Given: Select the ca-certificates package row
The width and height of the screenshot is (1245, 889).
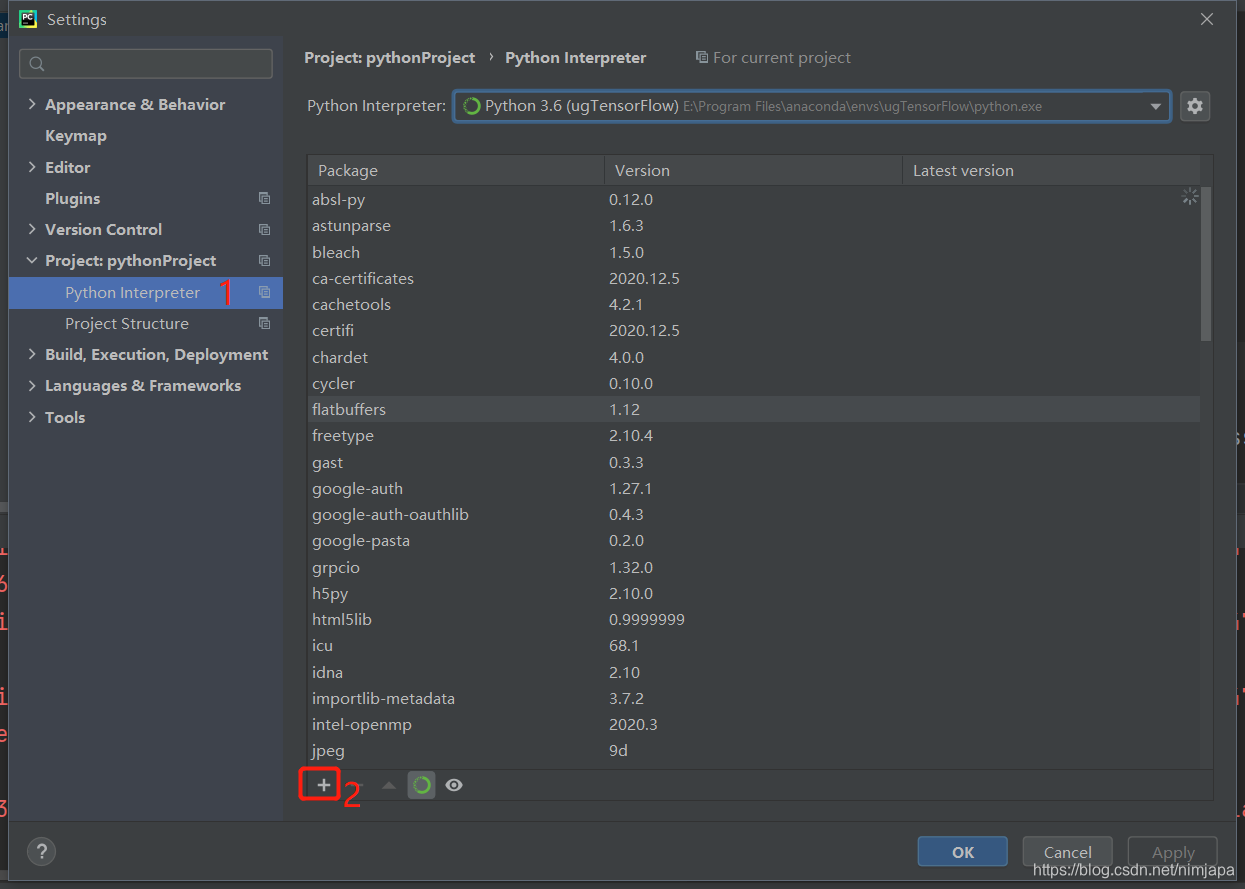Looking at the screenshot, I should click(754, 278).
